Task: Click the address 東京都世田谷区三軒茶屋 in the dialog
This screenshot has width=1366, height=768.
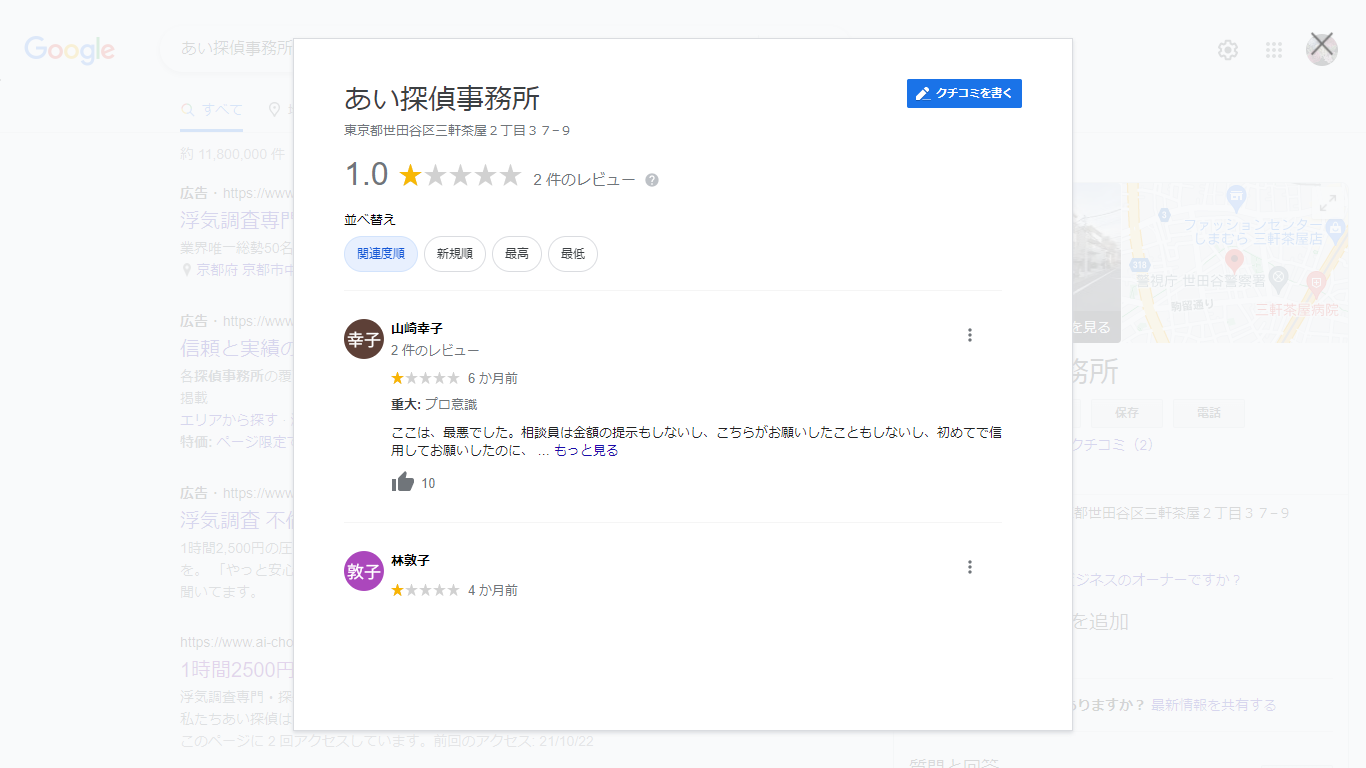Action: pos(457,131)
